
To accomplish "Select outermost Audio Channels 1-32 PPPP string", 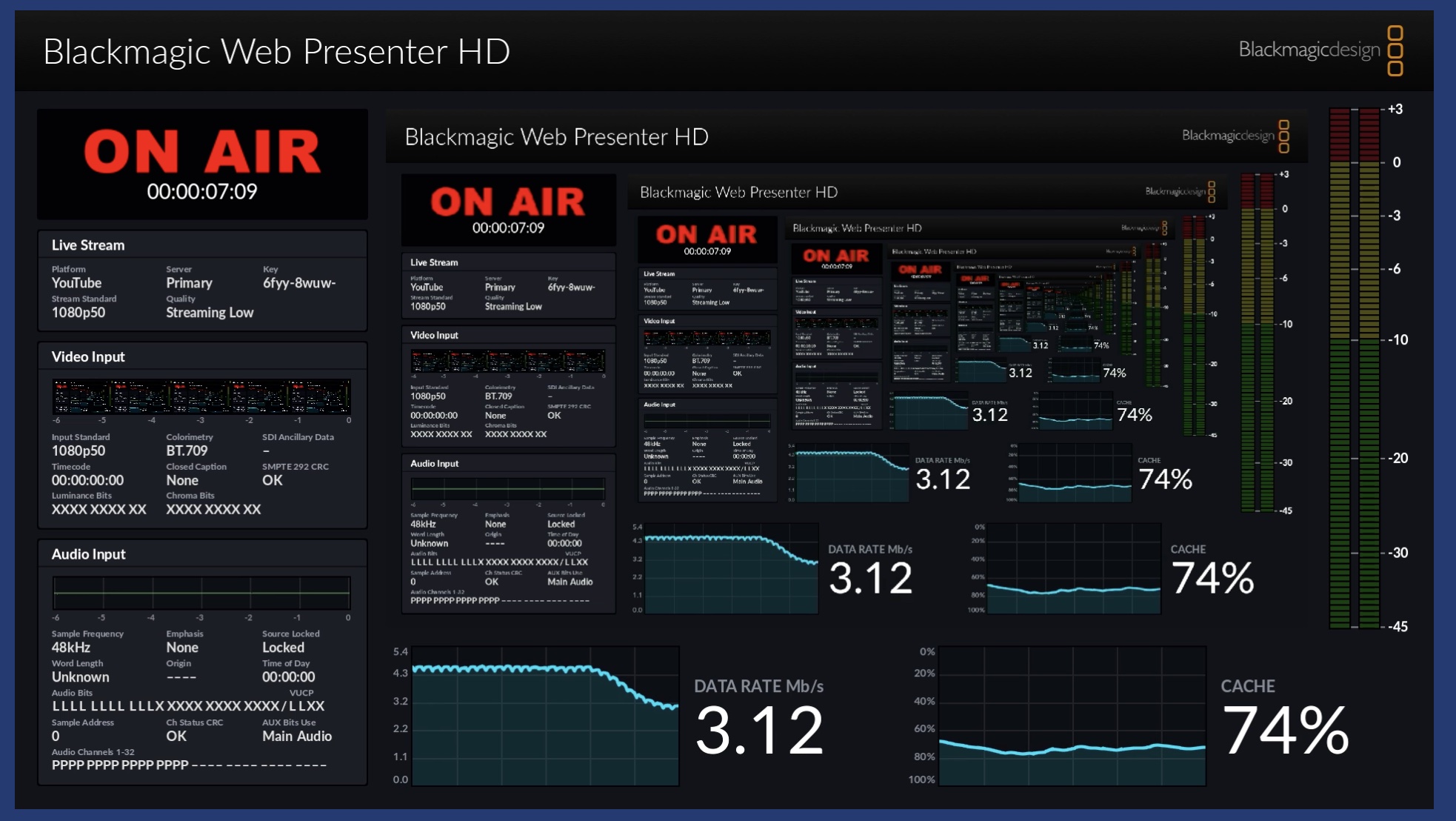I will [189, 765].
